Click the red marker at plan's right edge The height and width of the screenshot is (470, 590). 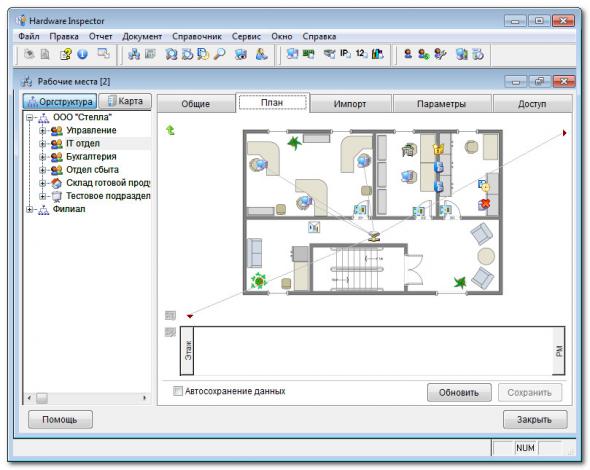(564, 133)
